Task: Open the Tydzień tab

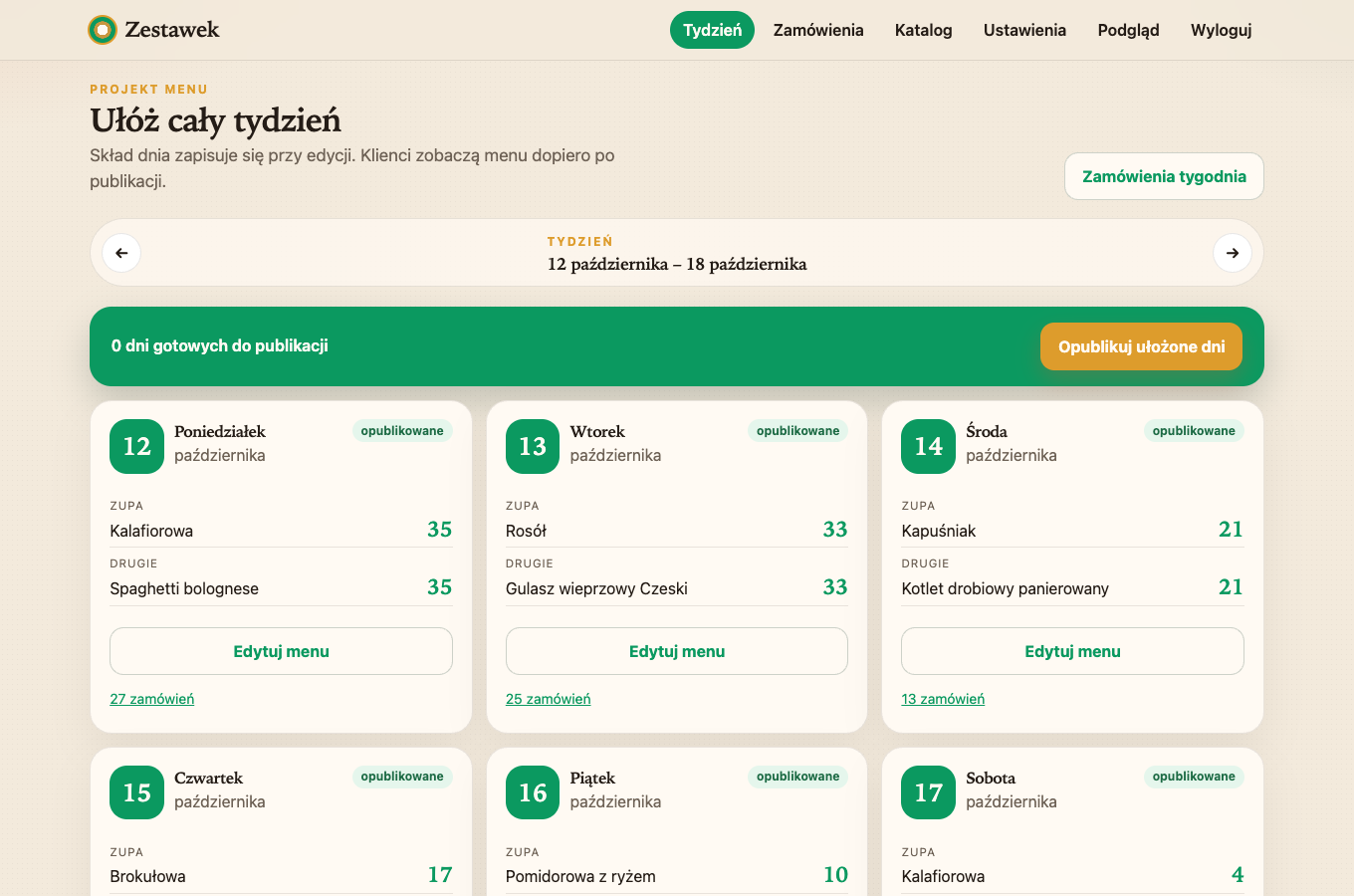Action: point(712,30)
